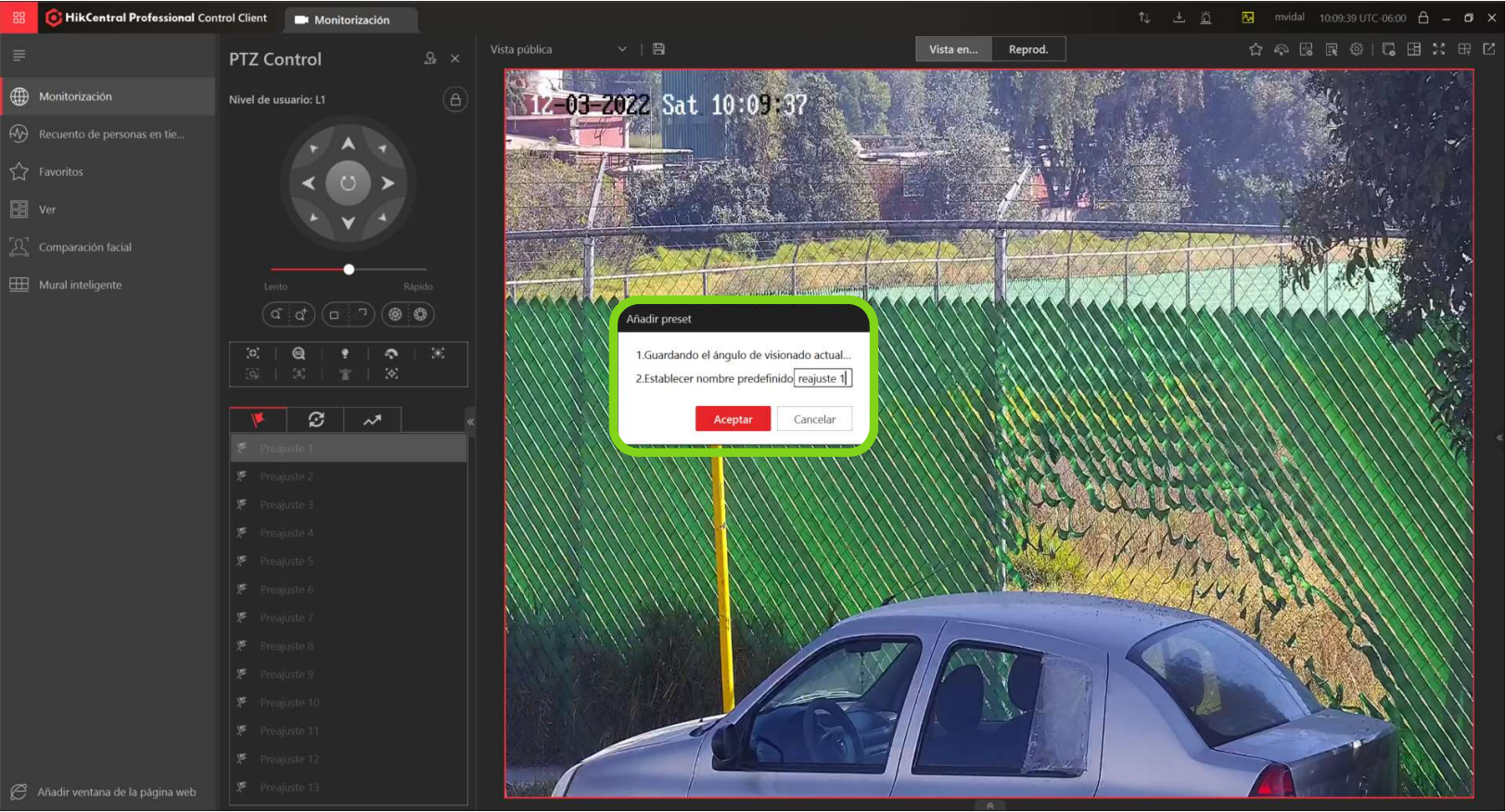The height and width of the screenshot is (812, 1505).
Task: Start auto-scan with PTZ center button
Action: pos(348,184)
